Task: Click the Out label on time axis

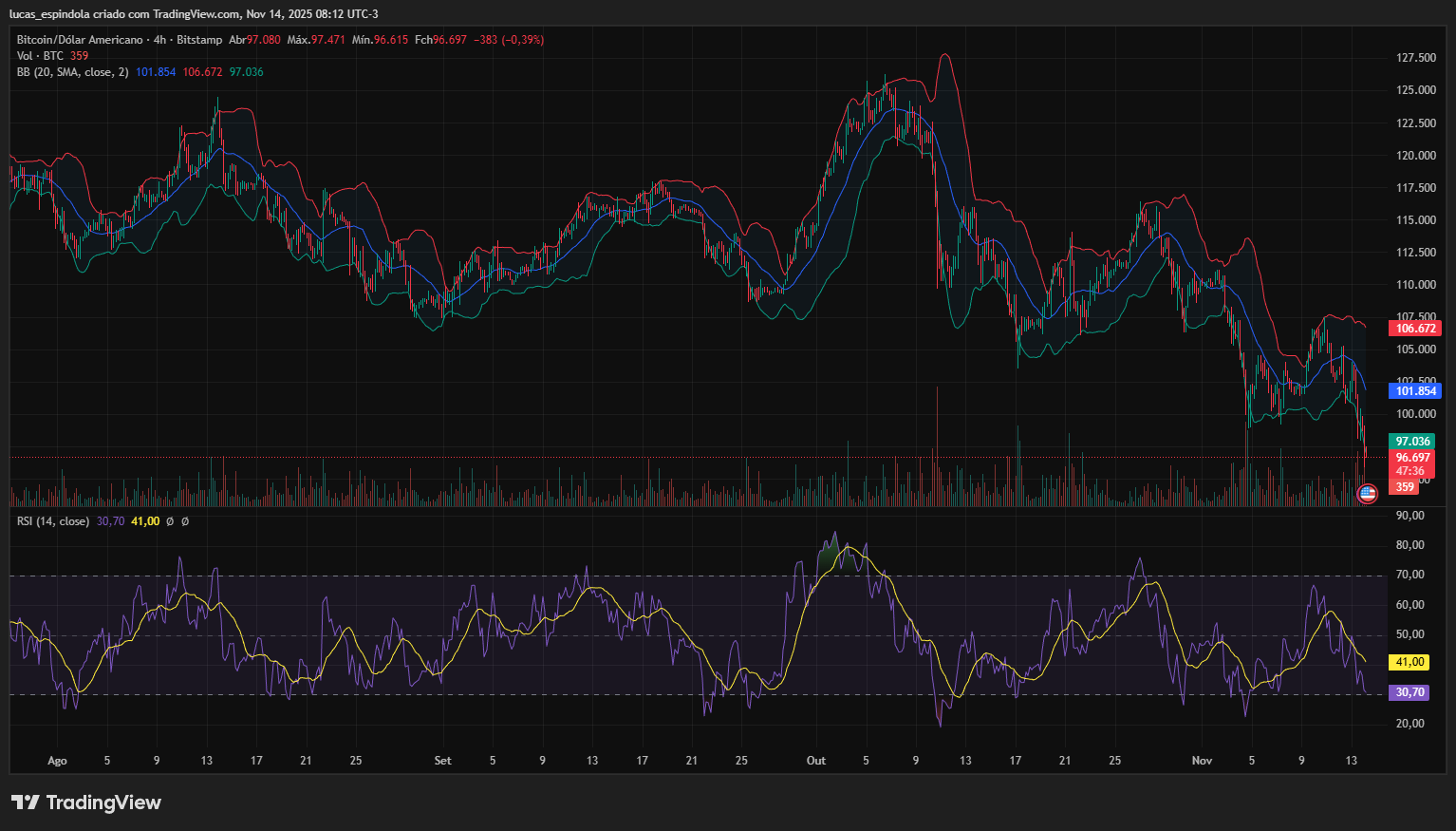Action: (x=816, y=761)
